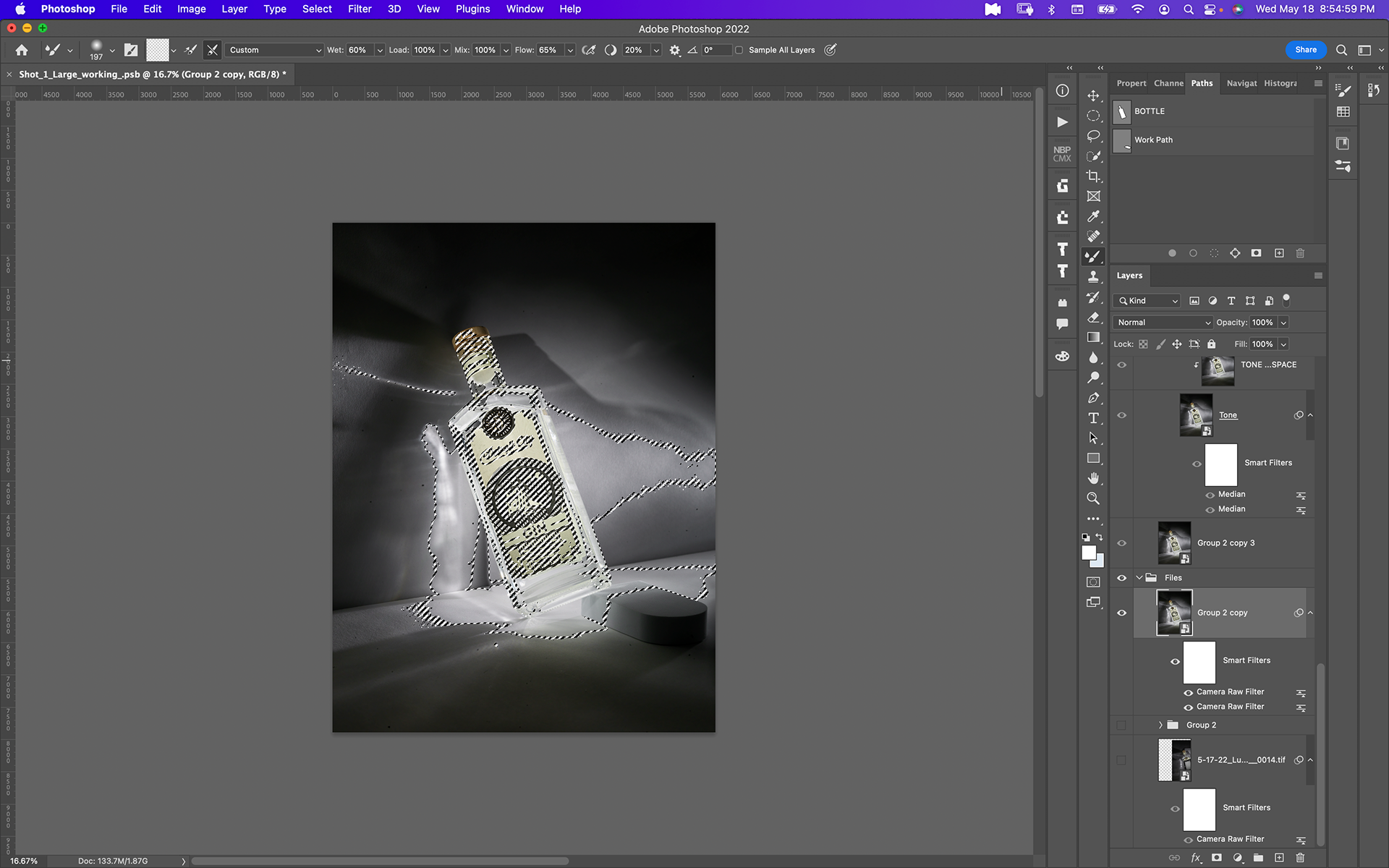This screenshot has height=868, width=1389.
Task: Toggle visibility of Tone layer
Action: point(1122,415)
